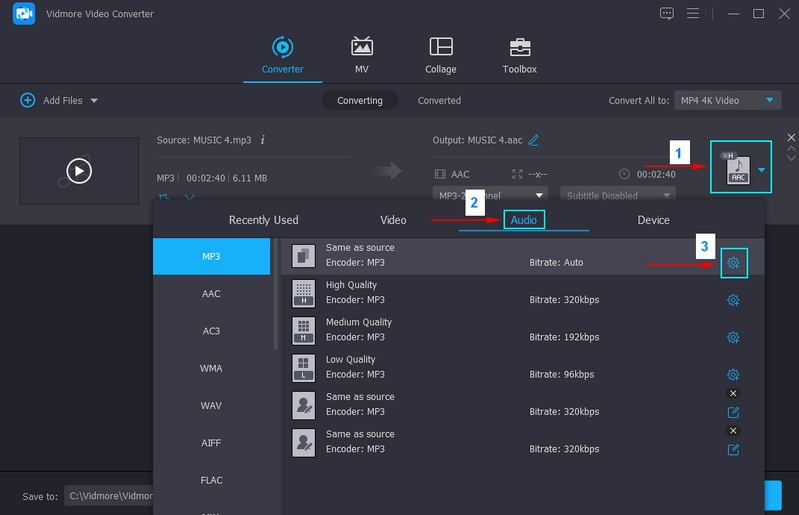799x515 pixels.
Task: Switch to the Recently Used tab
Action: click(263, 220)
